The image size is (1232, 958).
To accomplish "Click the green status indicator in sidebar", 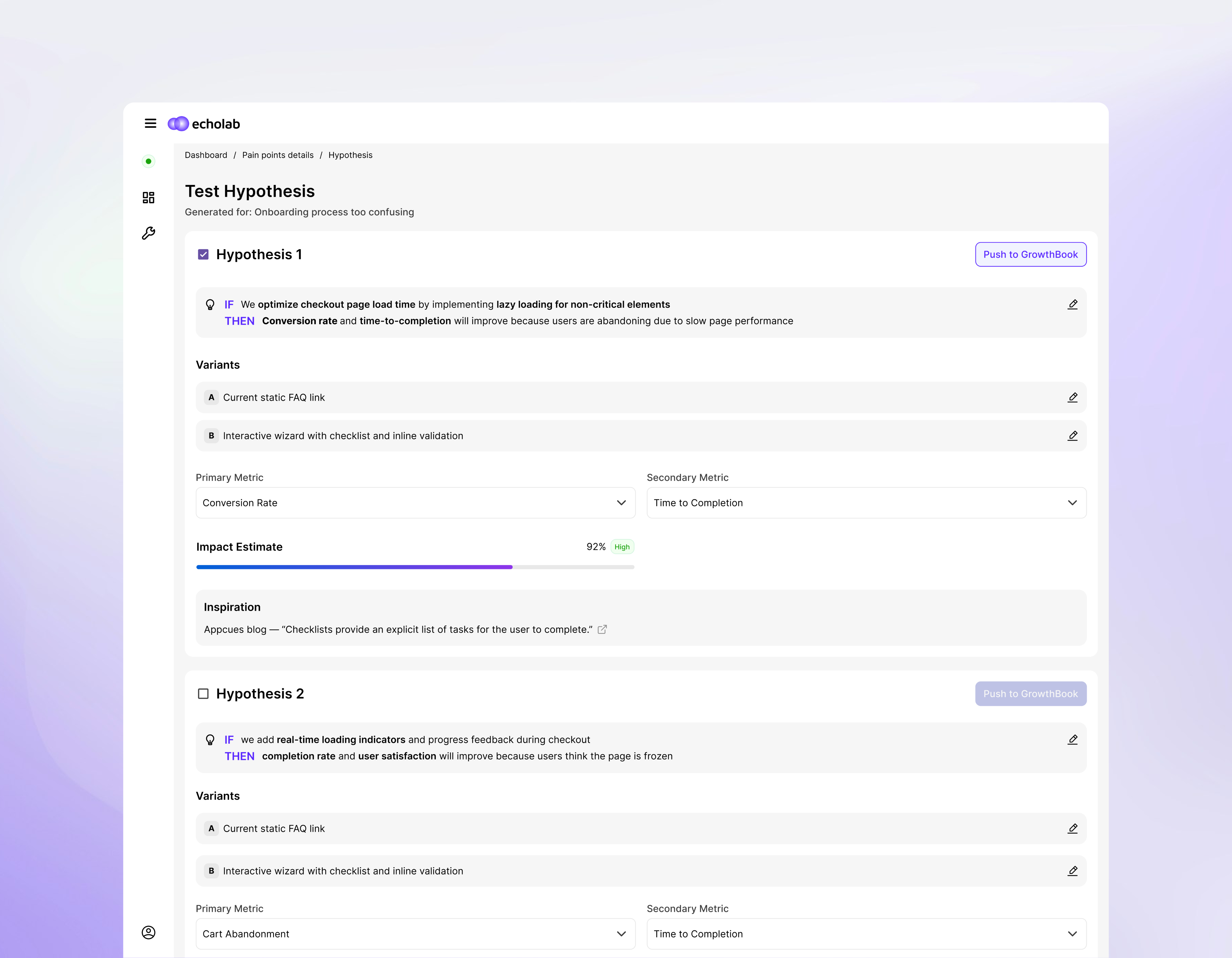I will [x=148, y=161].
